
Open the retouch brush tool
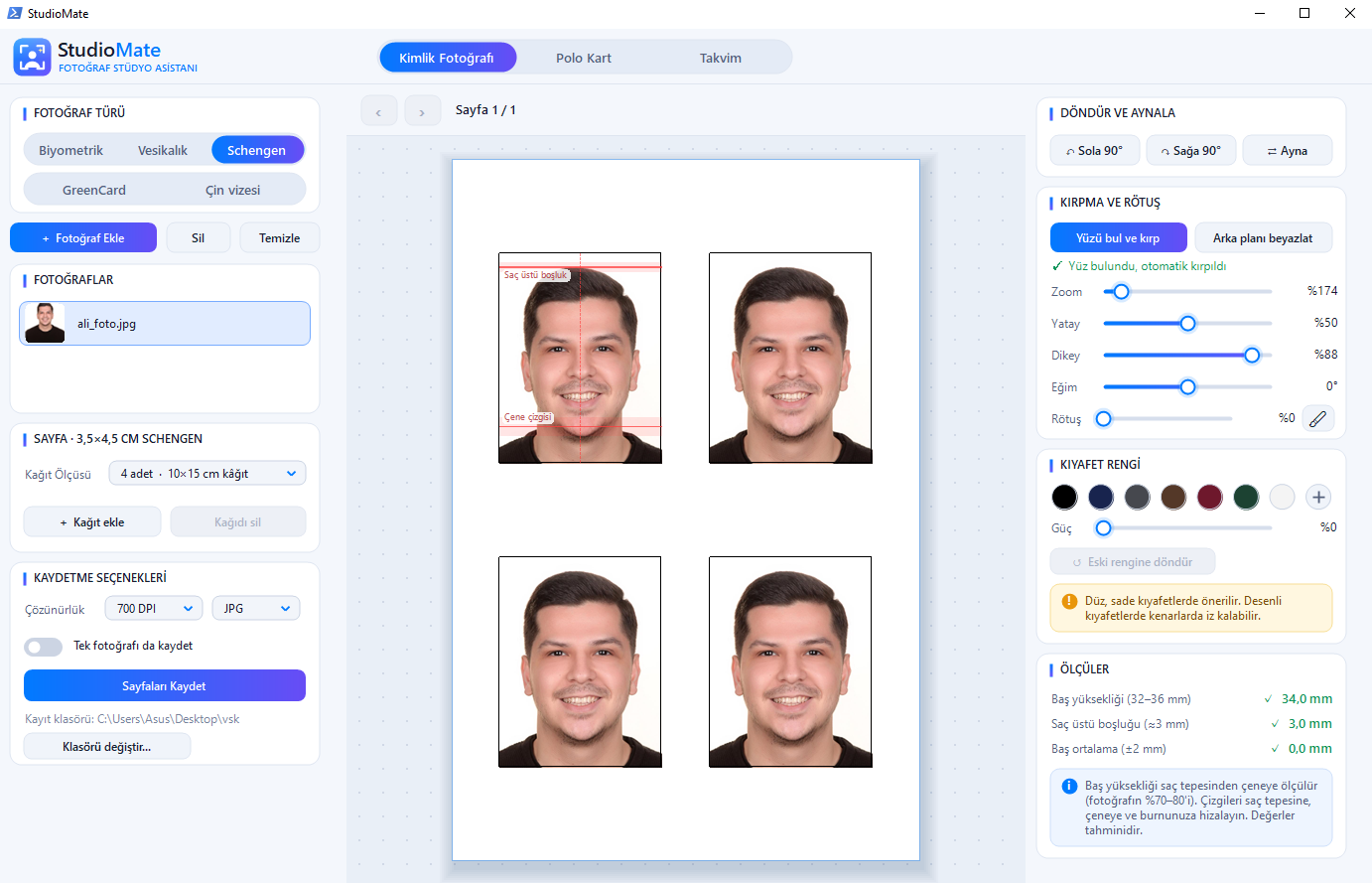(1317, 419)
